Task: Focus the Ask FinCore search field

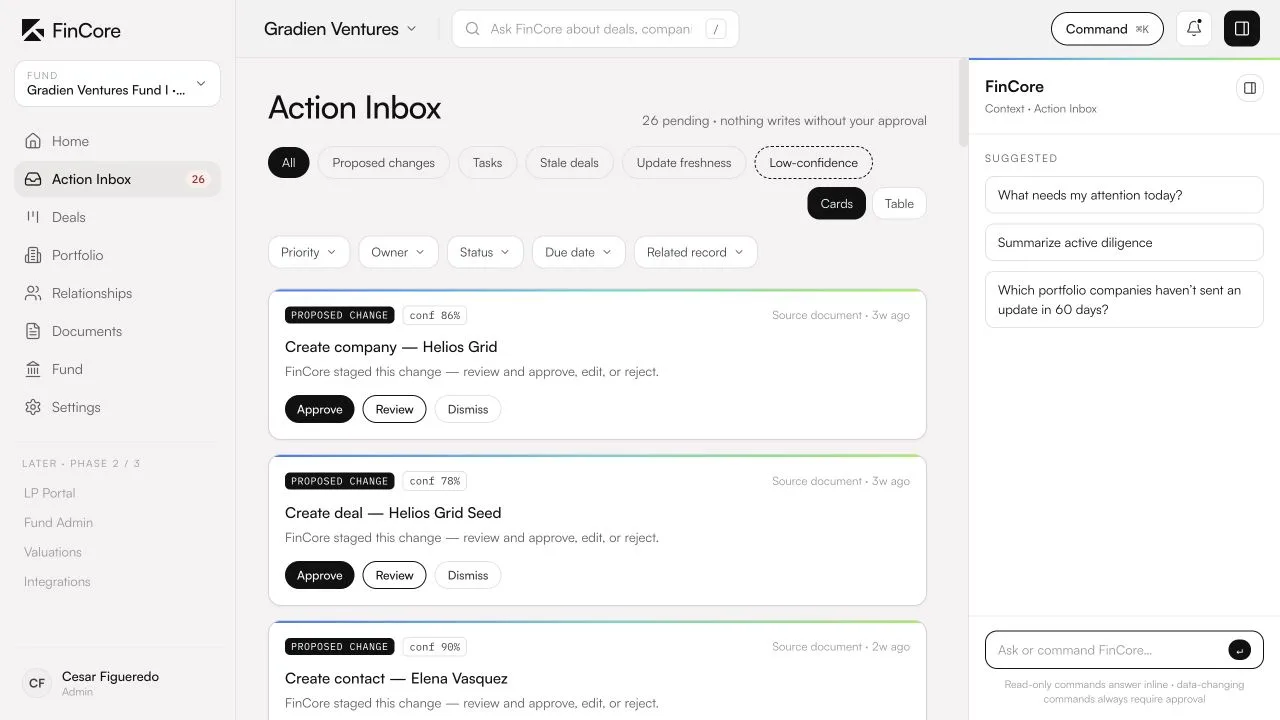Action: click(x=595, y=29)
